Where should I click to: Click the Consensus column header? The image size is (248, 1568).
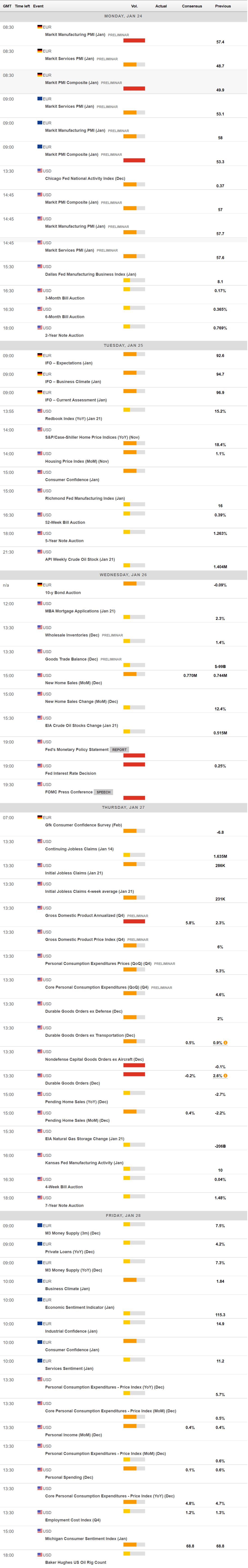[x=192, y=6]
